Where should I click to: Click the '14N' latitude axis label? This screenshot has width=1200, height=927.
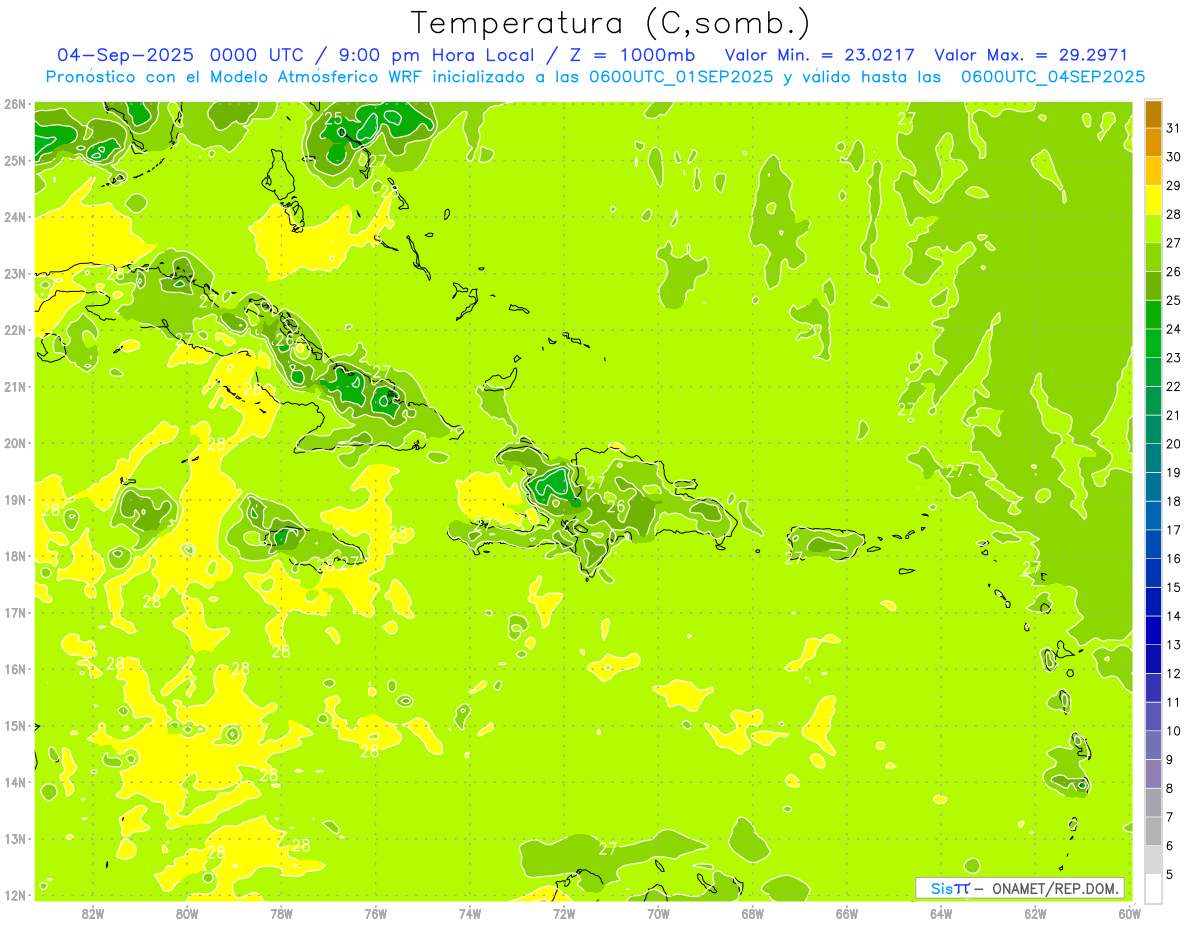click(x=15, y=782)
